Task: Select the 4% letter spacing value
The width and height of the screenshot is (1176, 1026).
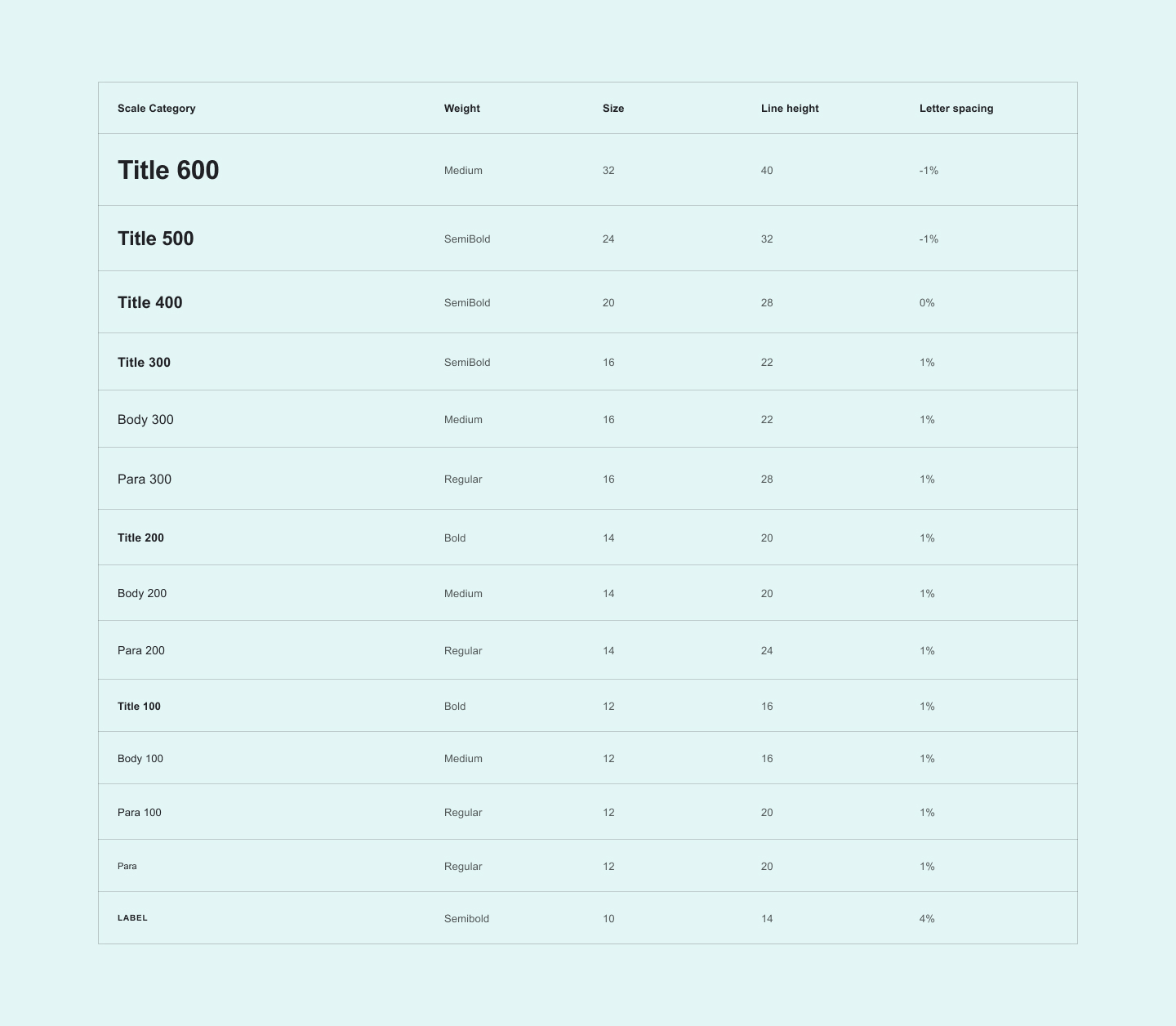Action: [926, 919]
